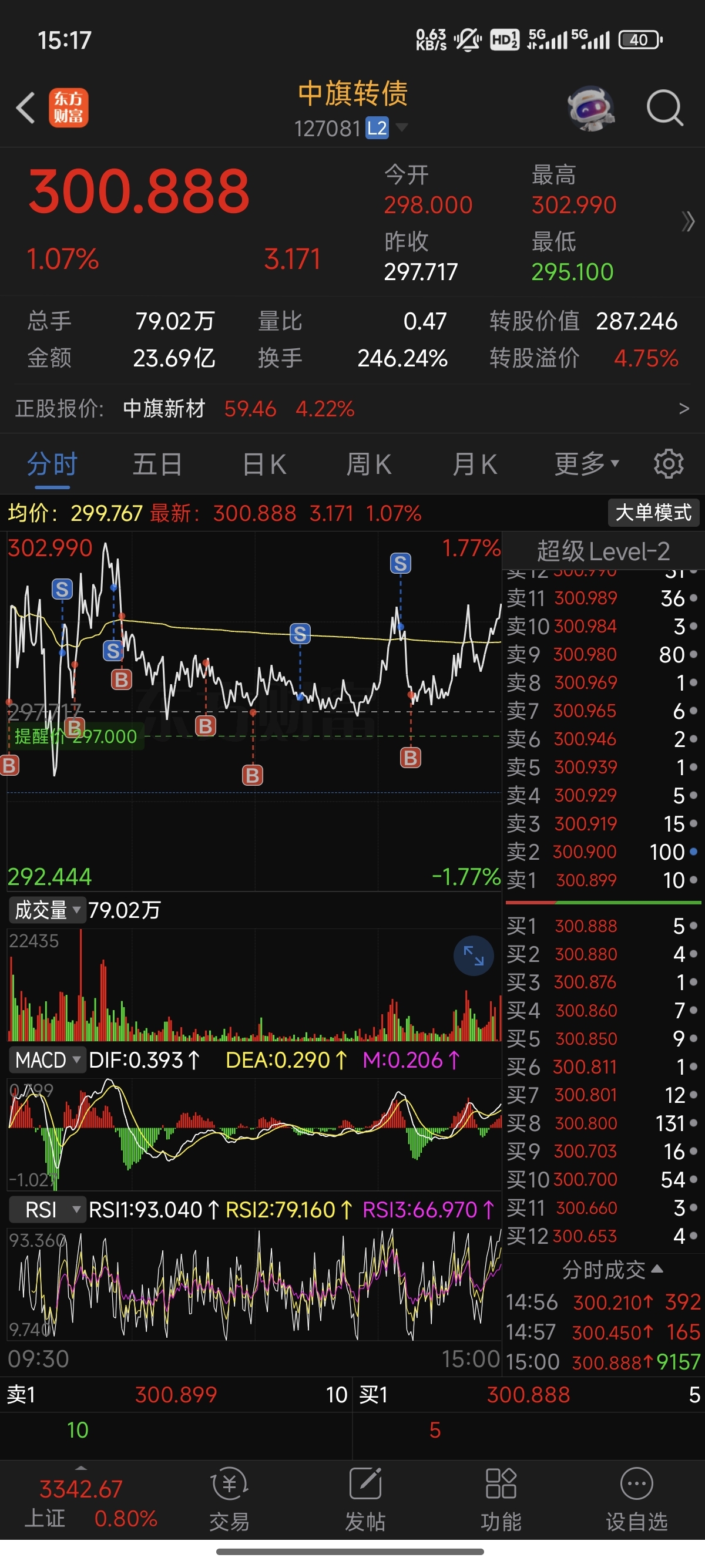Open the MACD indicator dropdown
705x1568 pixels.
[47, 1060]
